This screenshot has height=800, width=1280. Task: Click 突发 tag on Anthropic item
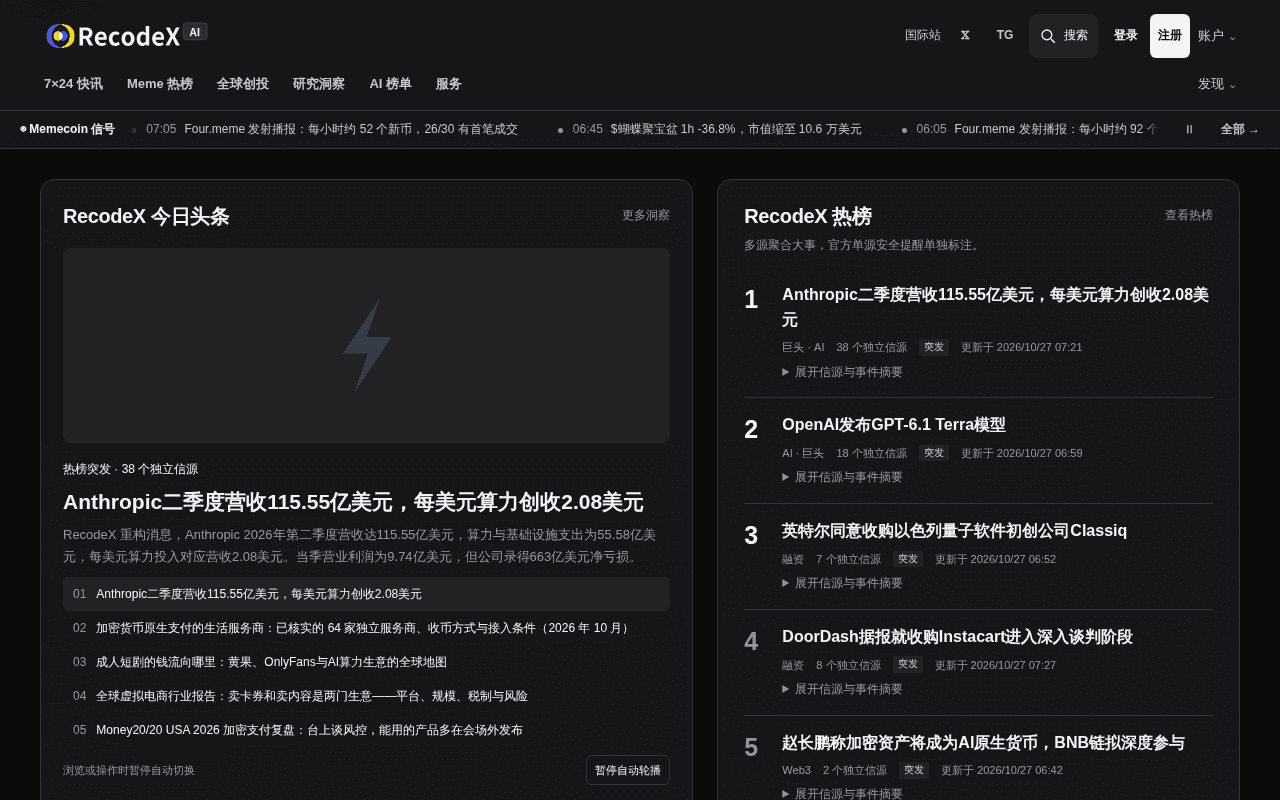(934, 347)
